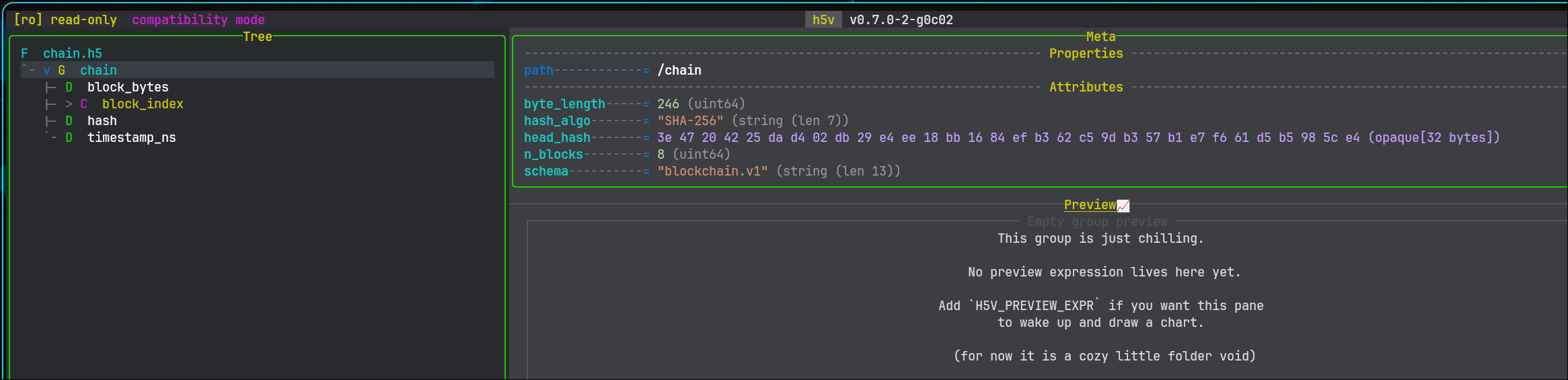Focus the Meta panel title
The width and height of the screenshot is (1568, 380).
[x=1100, y=36]
